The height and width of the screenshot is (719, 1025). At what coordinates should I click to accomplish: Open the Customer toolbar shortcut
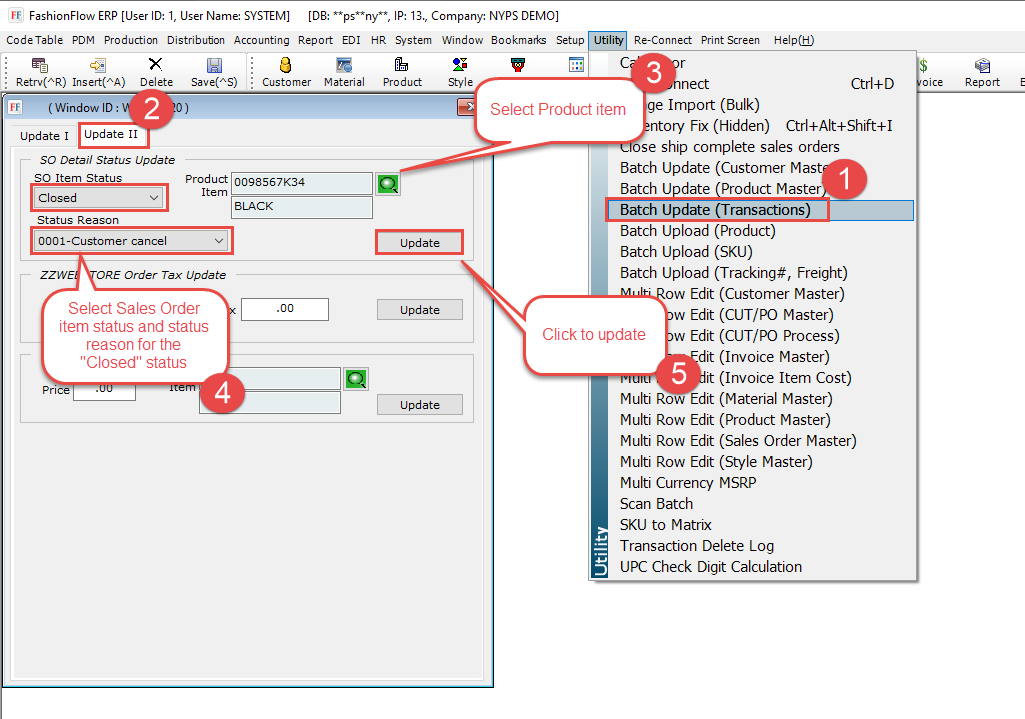click(x=286, y=66)
